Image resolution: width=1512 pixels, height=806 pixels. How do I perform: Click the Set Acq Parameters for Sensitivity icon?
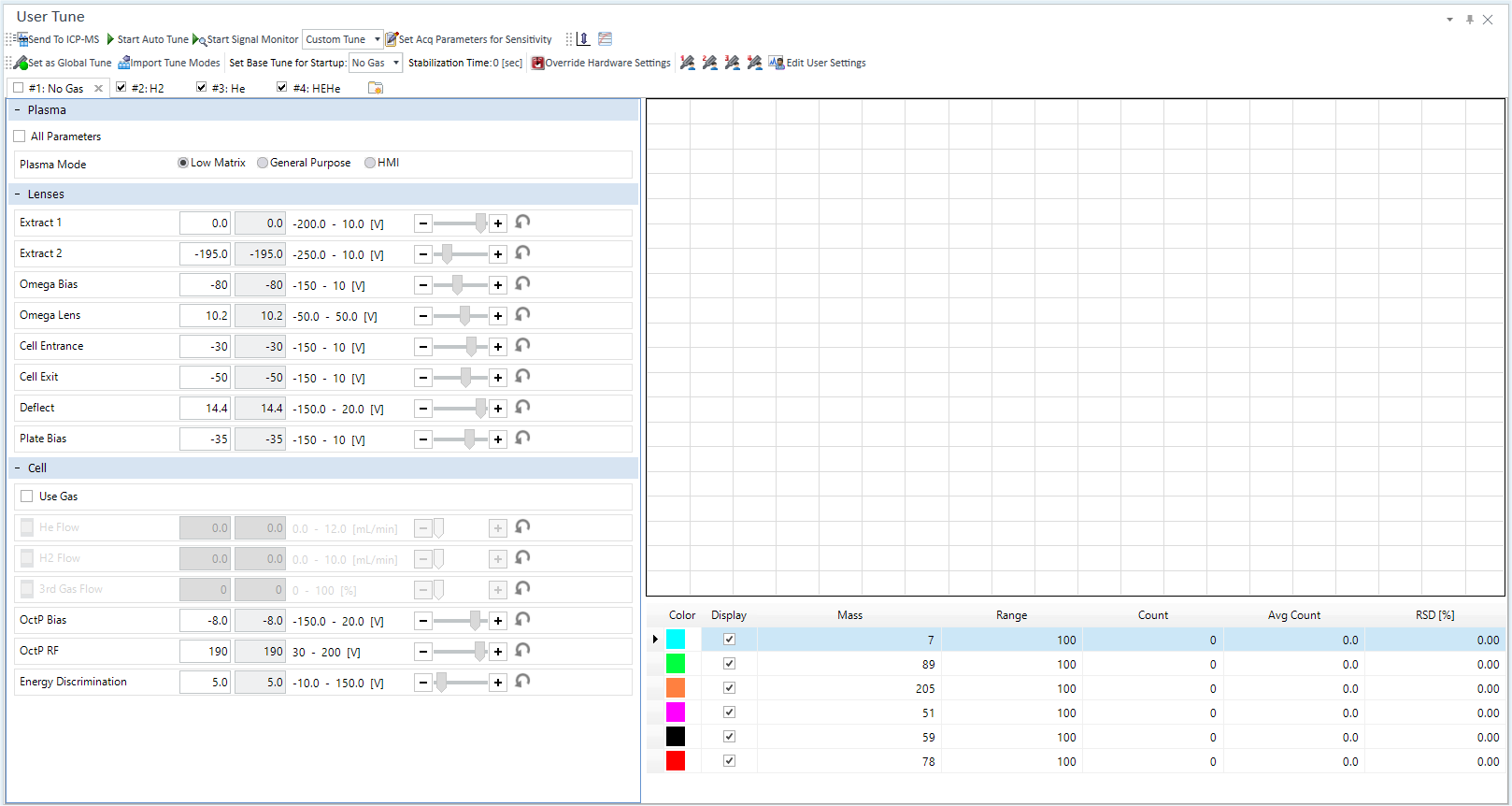pos(392,39)
